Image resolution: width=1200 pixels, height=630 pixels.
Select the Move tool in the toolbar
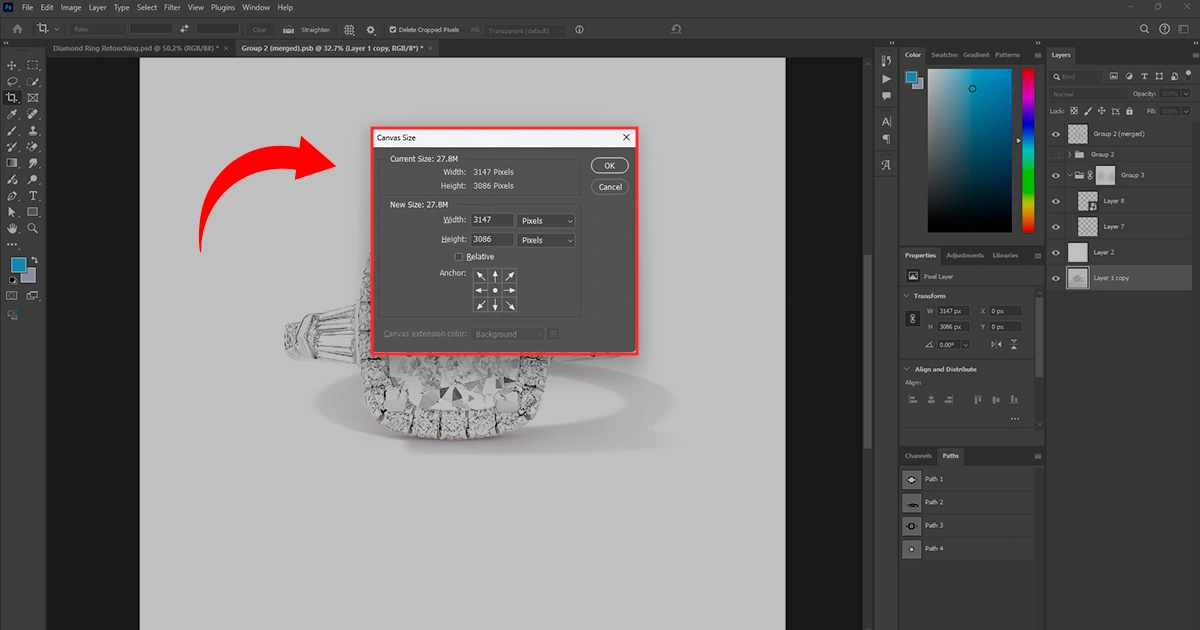click(x=12, y=65)
